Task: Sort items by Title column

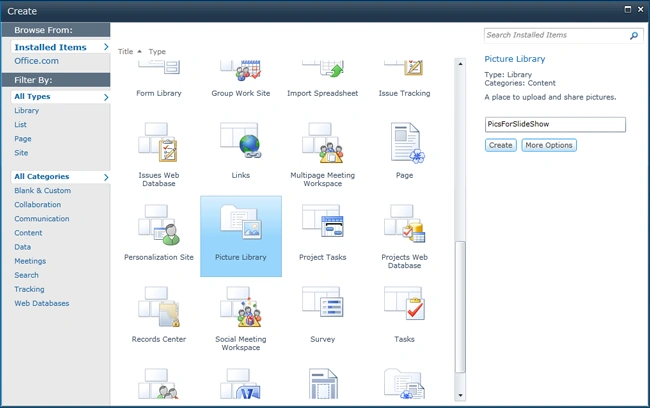Action: click(x=125, y=51)
